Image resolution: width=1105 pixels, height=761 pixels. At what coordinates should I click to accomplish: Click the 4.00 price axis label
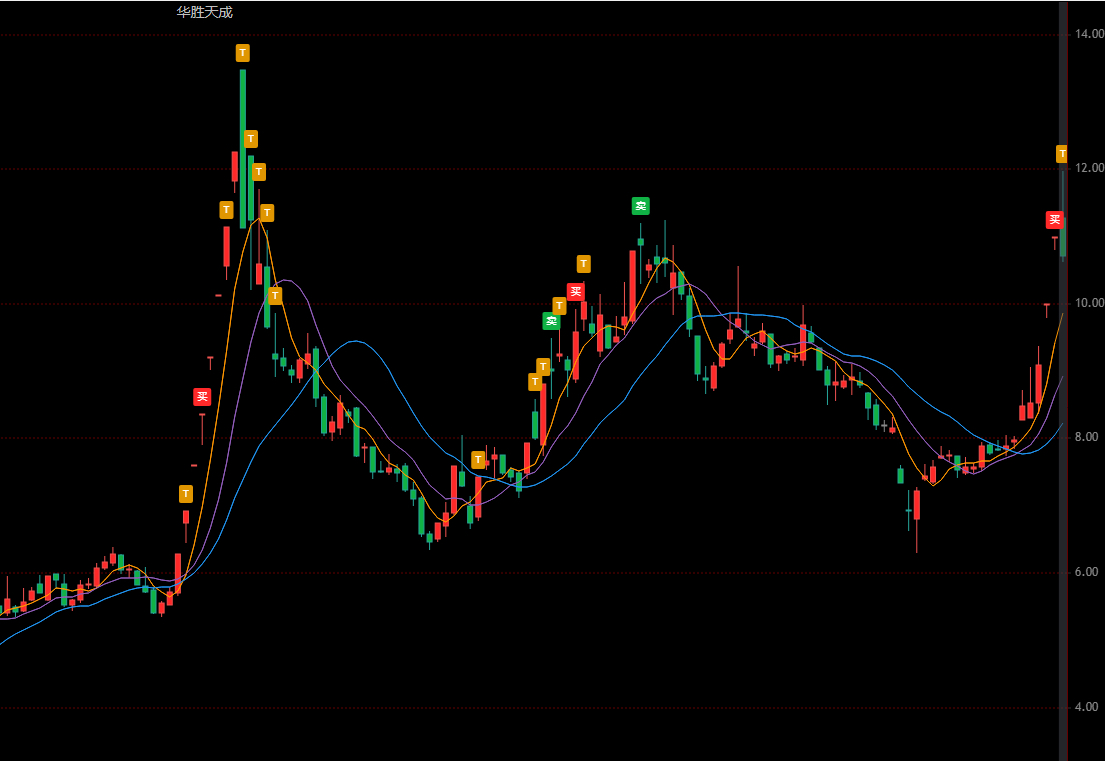point(1087,707)
